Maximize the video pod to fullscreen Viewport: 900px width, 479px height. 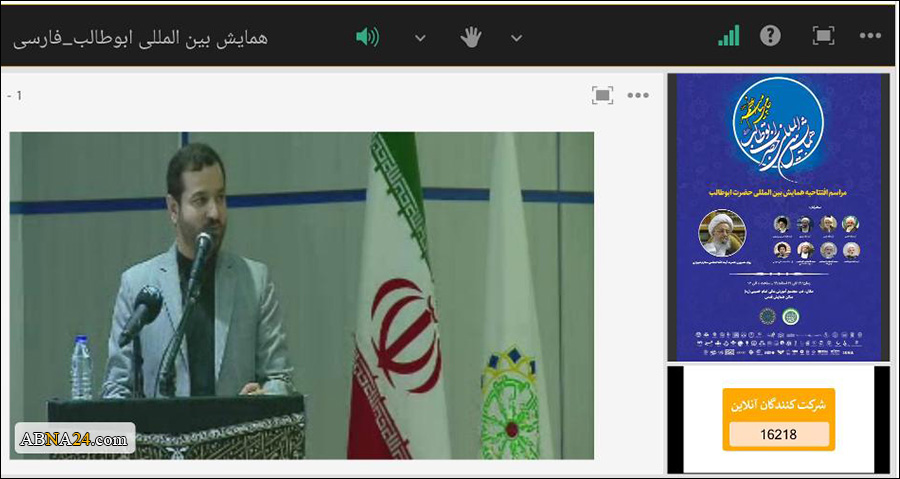coord(602,95)
